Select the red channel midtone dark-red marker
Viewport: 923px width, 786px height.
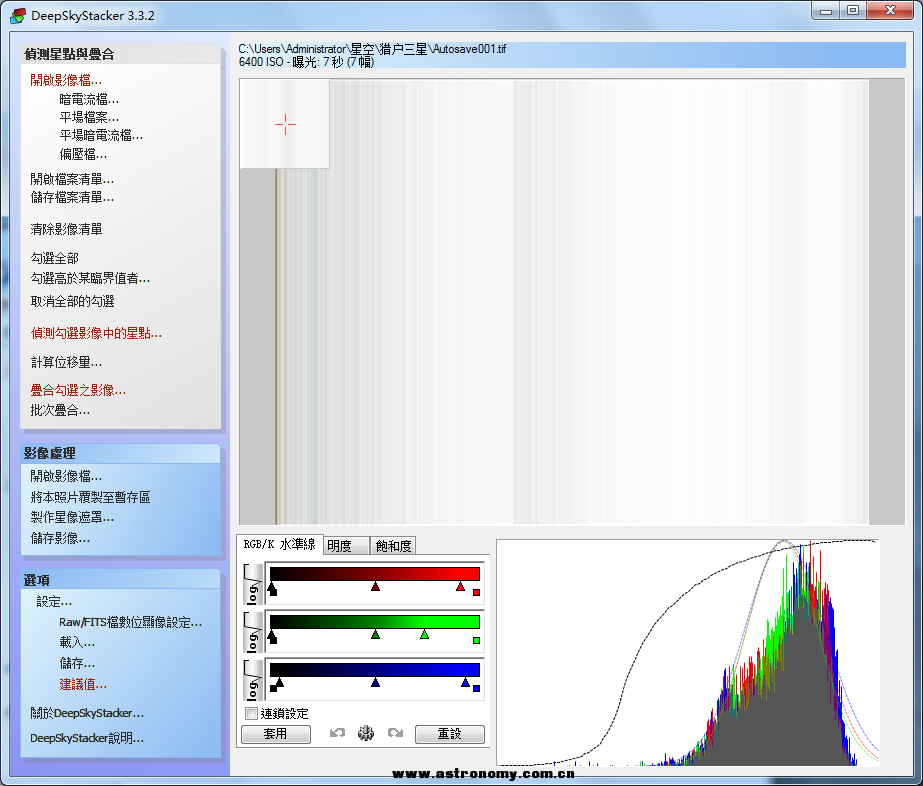(376, 586)
